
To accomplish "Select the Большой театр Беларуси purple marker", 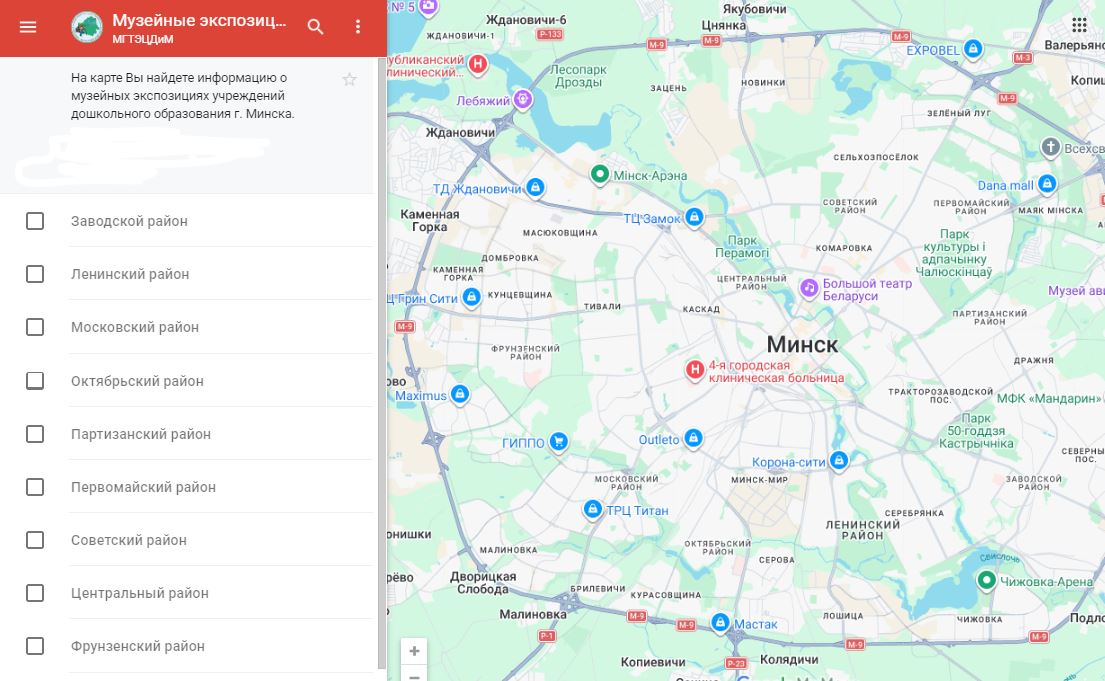I will click(x=809, y=288).
